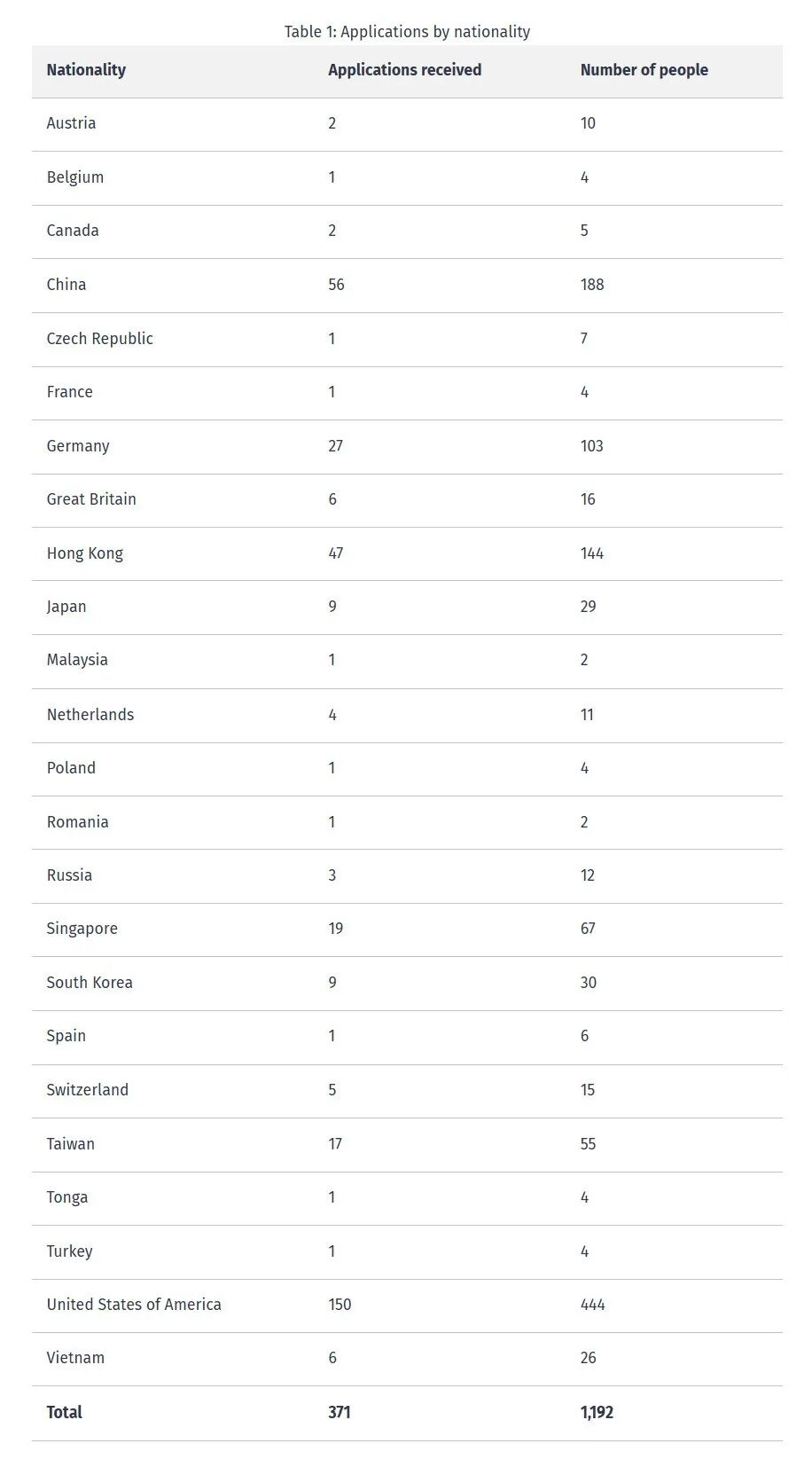Click the 188 people value for China

pos(592,285)
